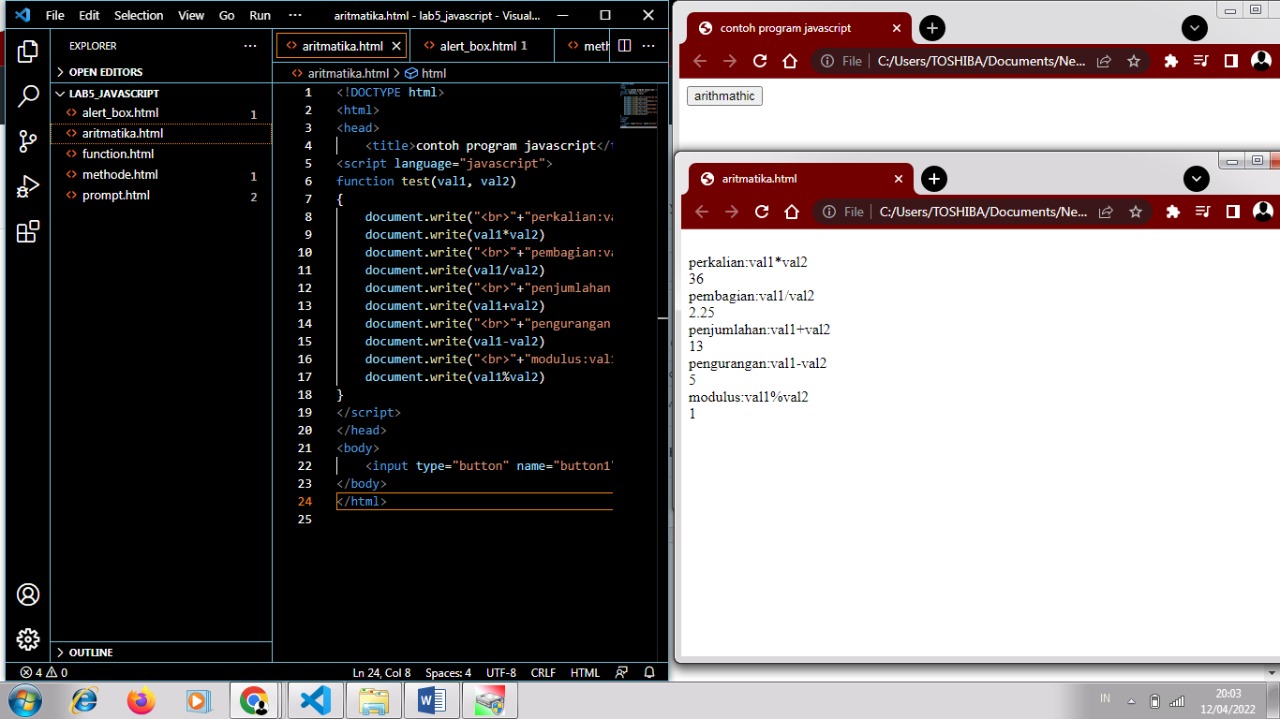Screen dimensions: 1280x719
Task: Close the aritmatika.html editor tab
Action: click(x=396, y=46)
